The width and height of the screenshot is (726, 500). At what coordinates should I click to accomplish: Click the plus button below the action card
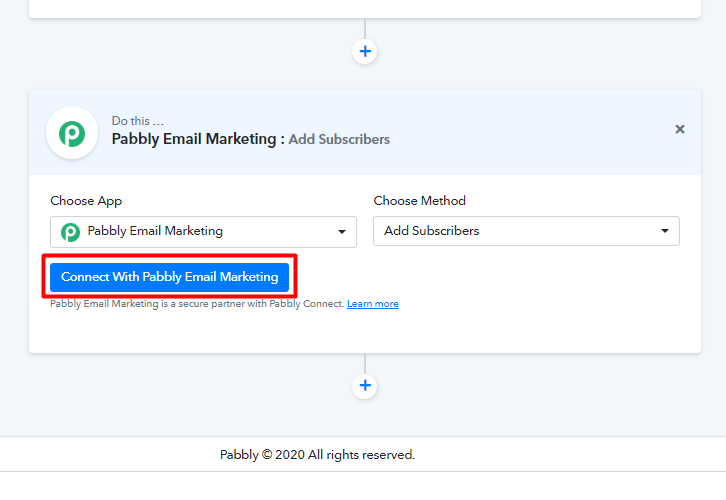pyautogui.click(x=365, y=386)
